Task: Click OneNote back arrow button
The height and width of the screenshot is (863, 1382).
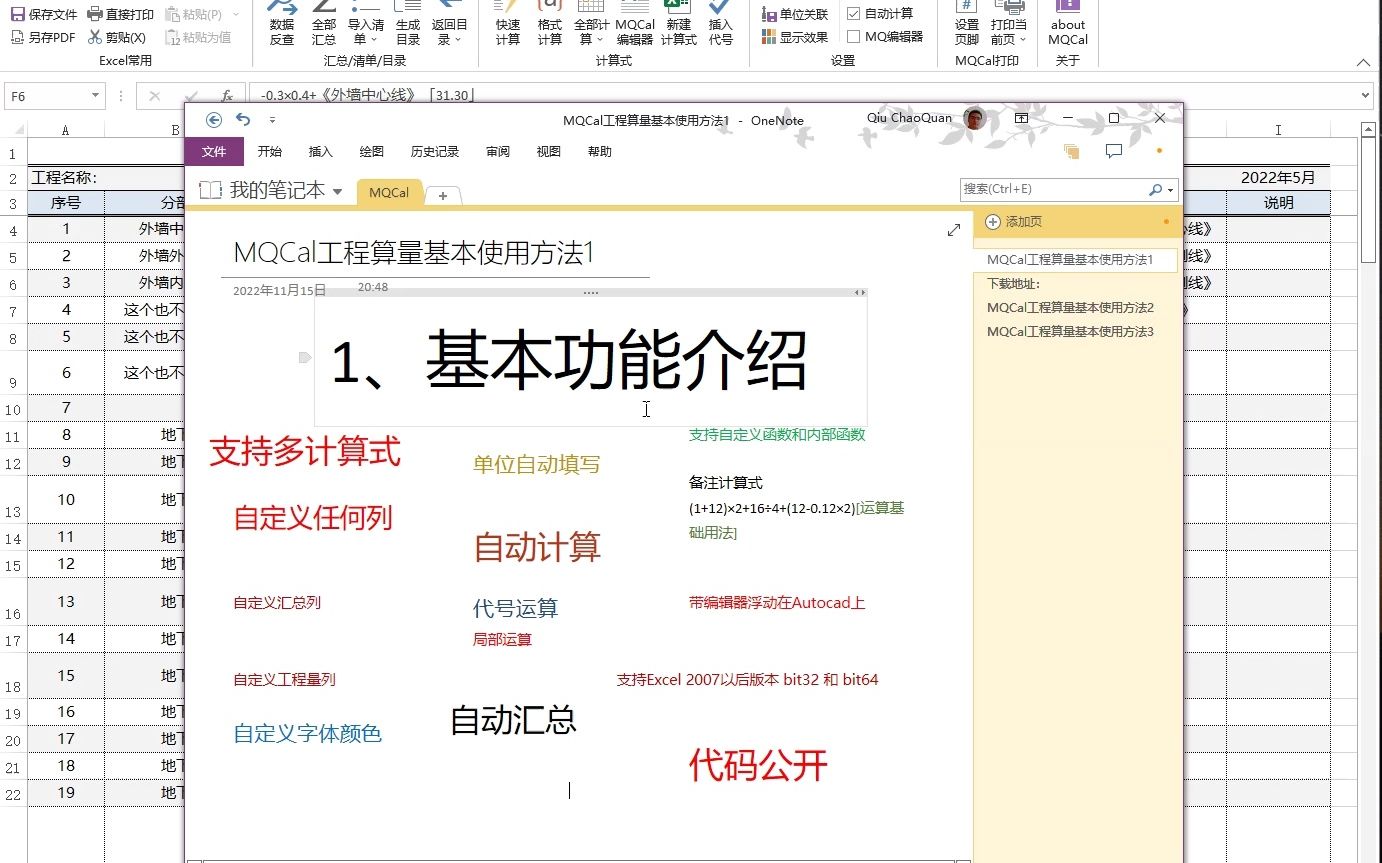Action: click(x=213, y=120)
